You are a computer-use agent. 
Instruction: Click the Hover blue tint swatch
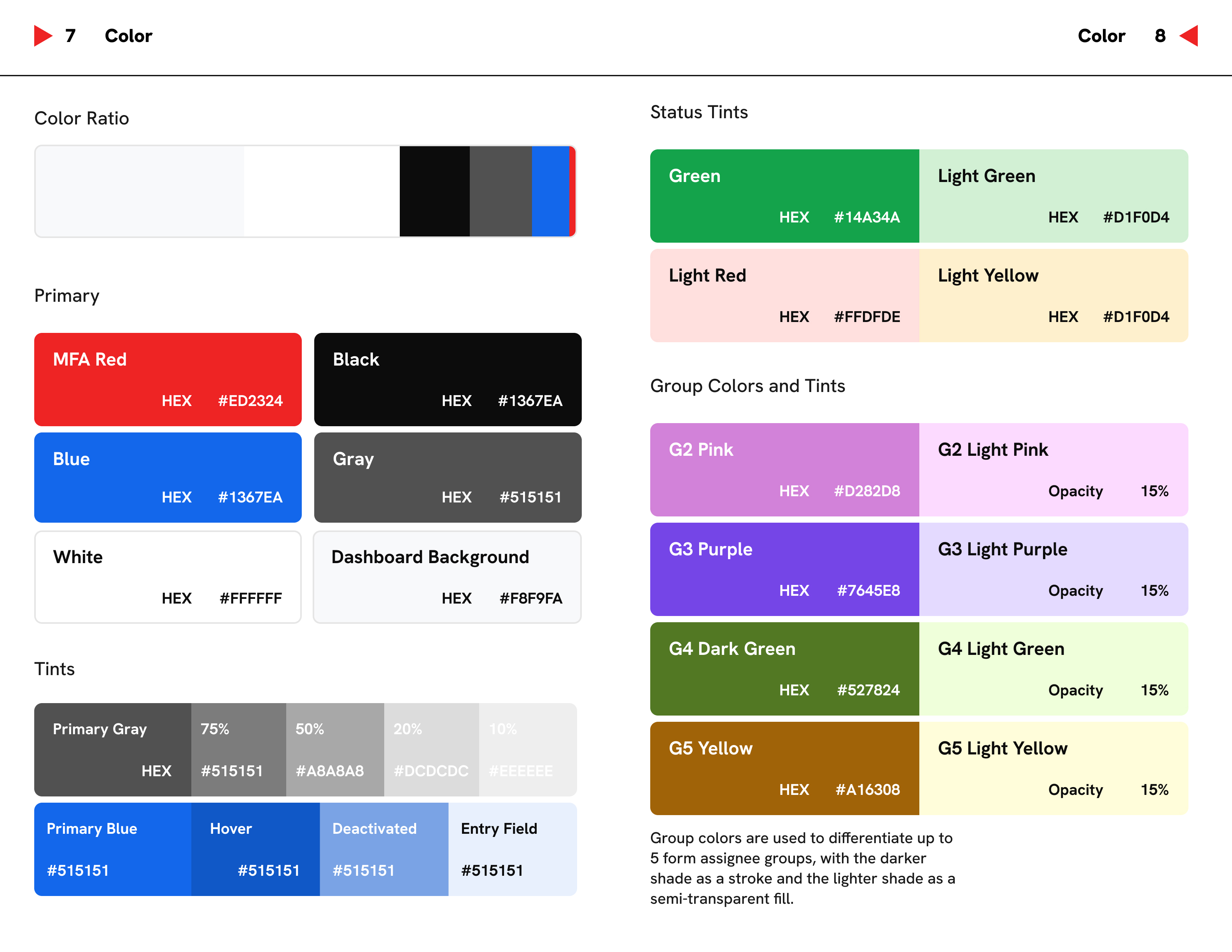click(x=255, y=849)
